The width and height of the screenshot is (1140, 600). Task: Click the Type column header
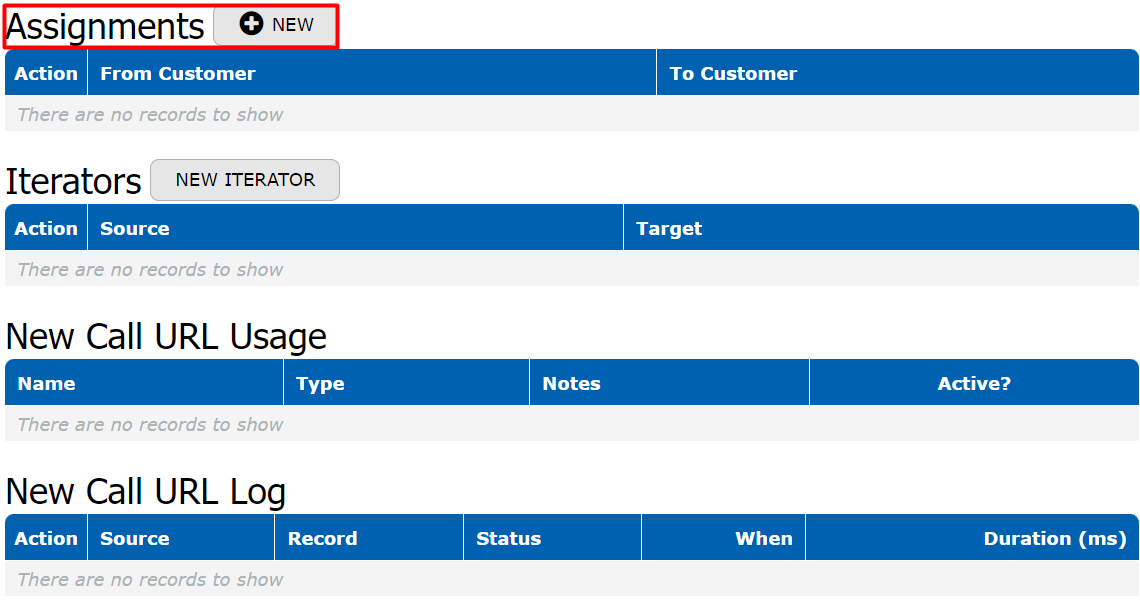[406, 383]
